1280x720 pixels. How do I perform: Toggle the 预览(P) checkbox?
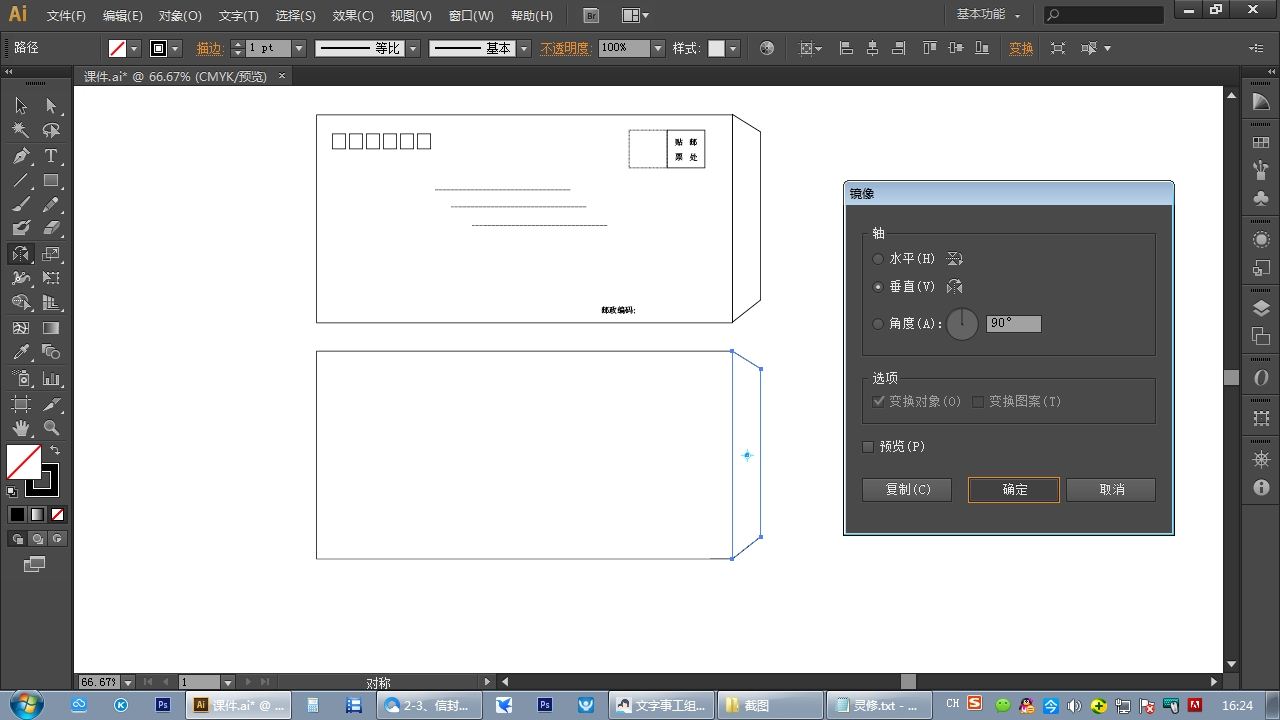pyautogui.click(x=868, y=447)
